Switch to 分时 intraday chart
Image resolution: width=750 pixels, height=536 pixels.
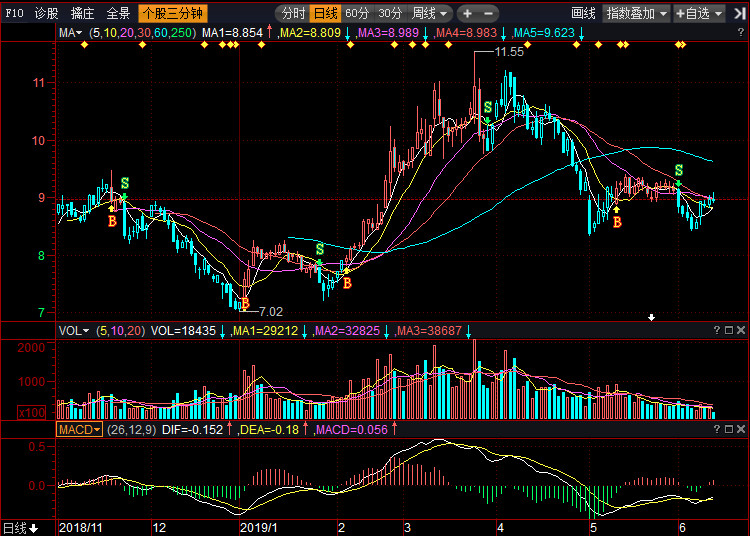(291, 14)
